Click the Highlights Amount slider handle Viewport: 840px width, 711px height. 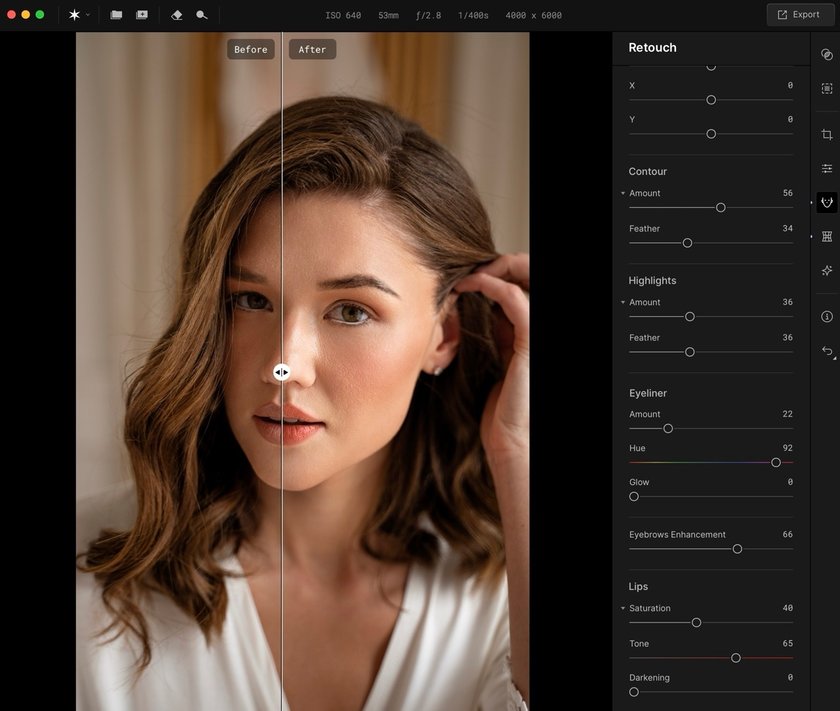tap(690, 317)
